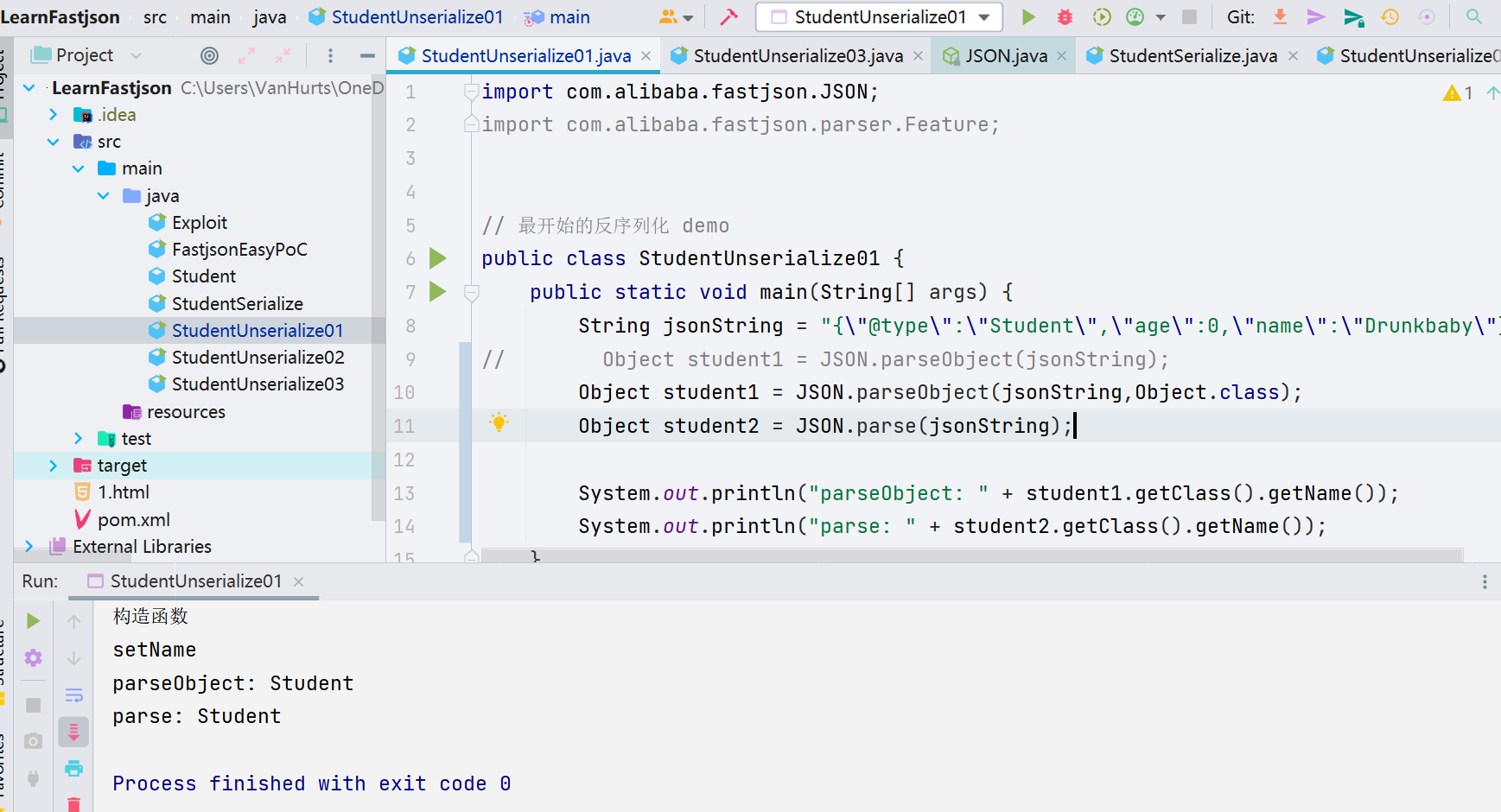This screenshot has width=1501, height=812.
Task: Switch to the StudentSerialize.java tab
Action: (x=1192, y=56)
